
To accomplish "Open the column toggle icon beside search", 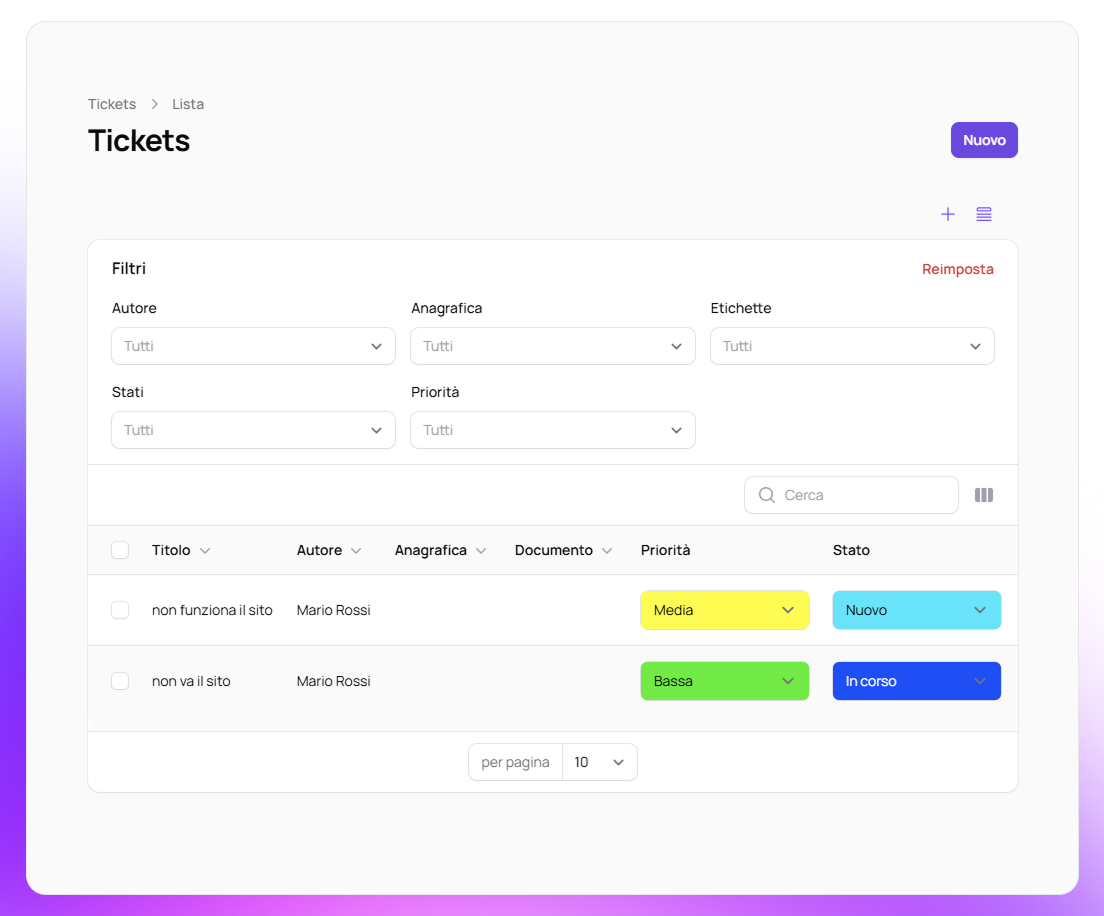I will pyautogui.click(x=984, y=495).
